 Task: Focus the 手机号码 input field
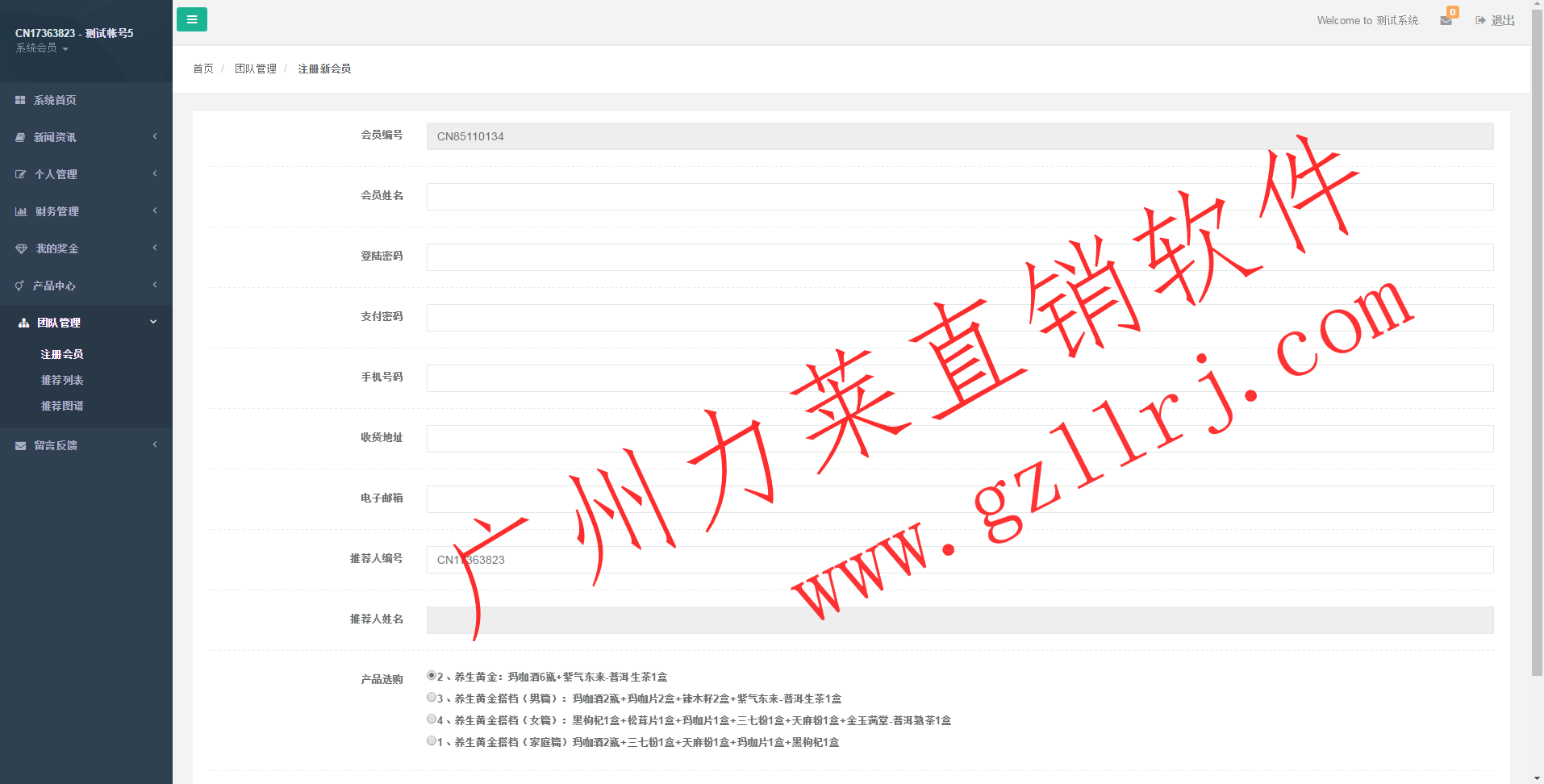point(960,378)
